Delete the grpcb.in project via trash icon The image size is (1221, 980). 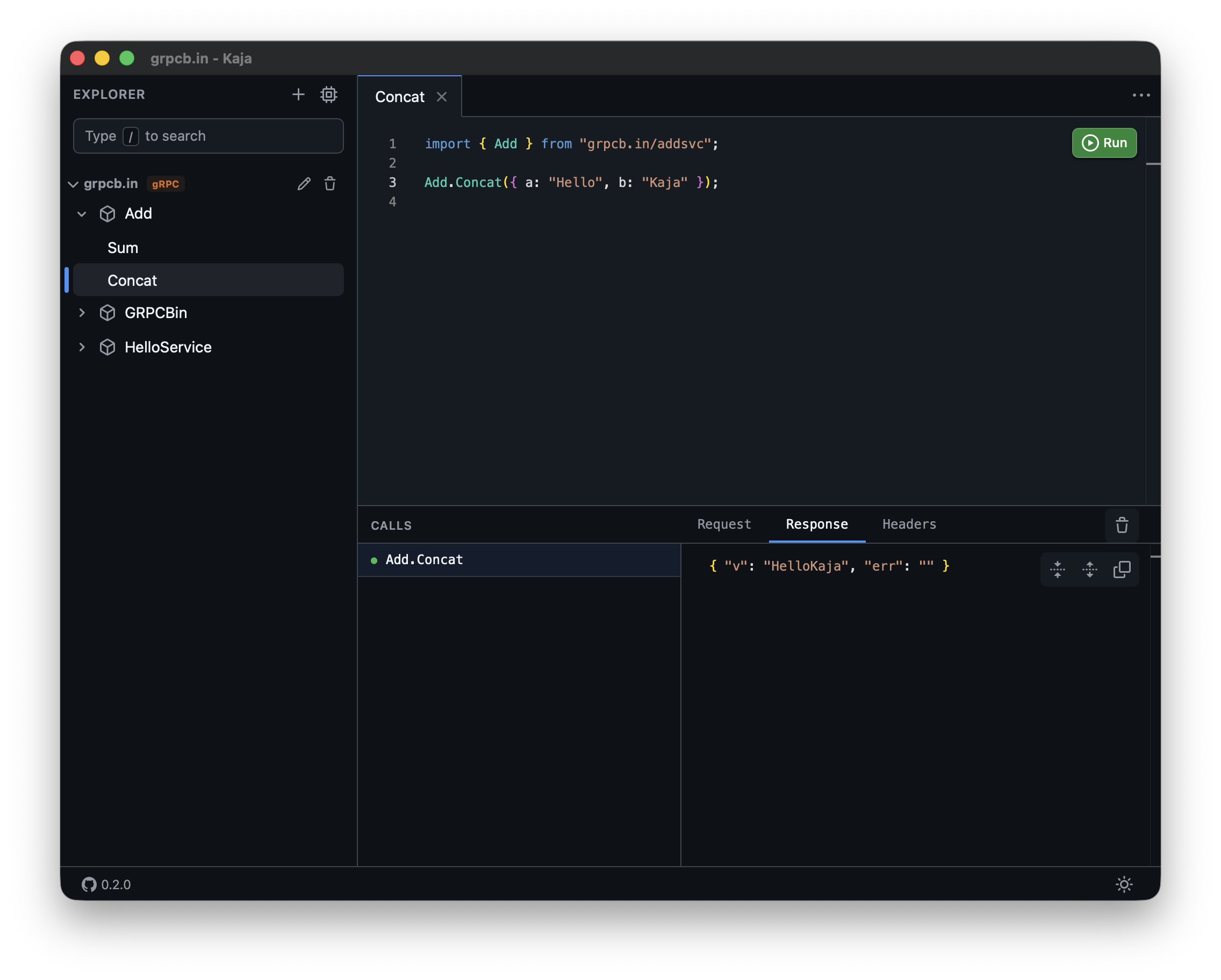[330, 183]
